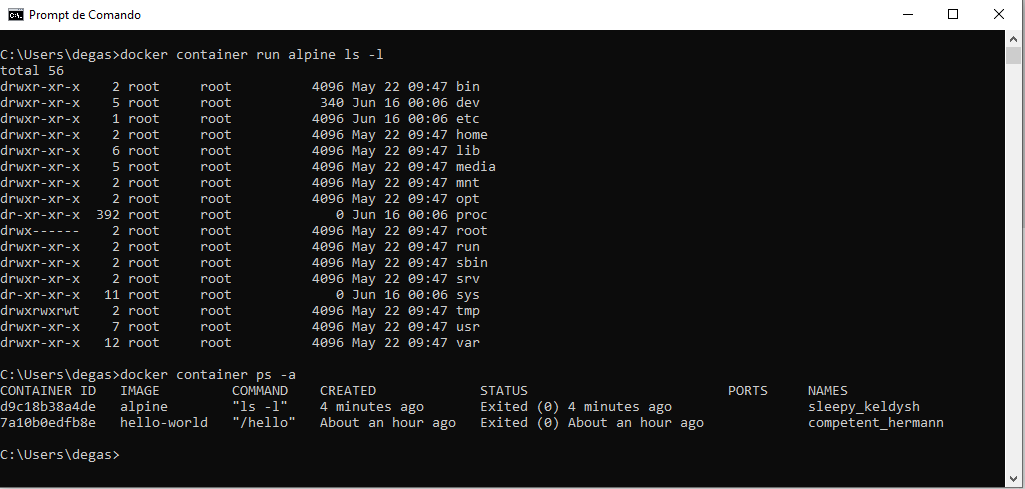Click the 'root' directory name in listing
Screen dimensions: 1025x489
[x=472, y=231]
